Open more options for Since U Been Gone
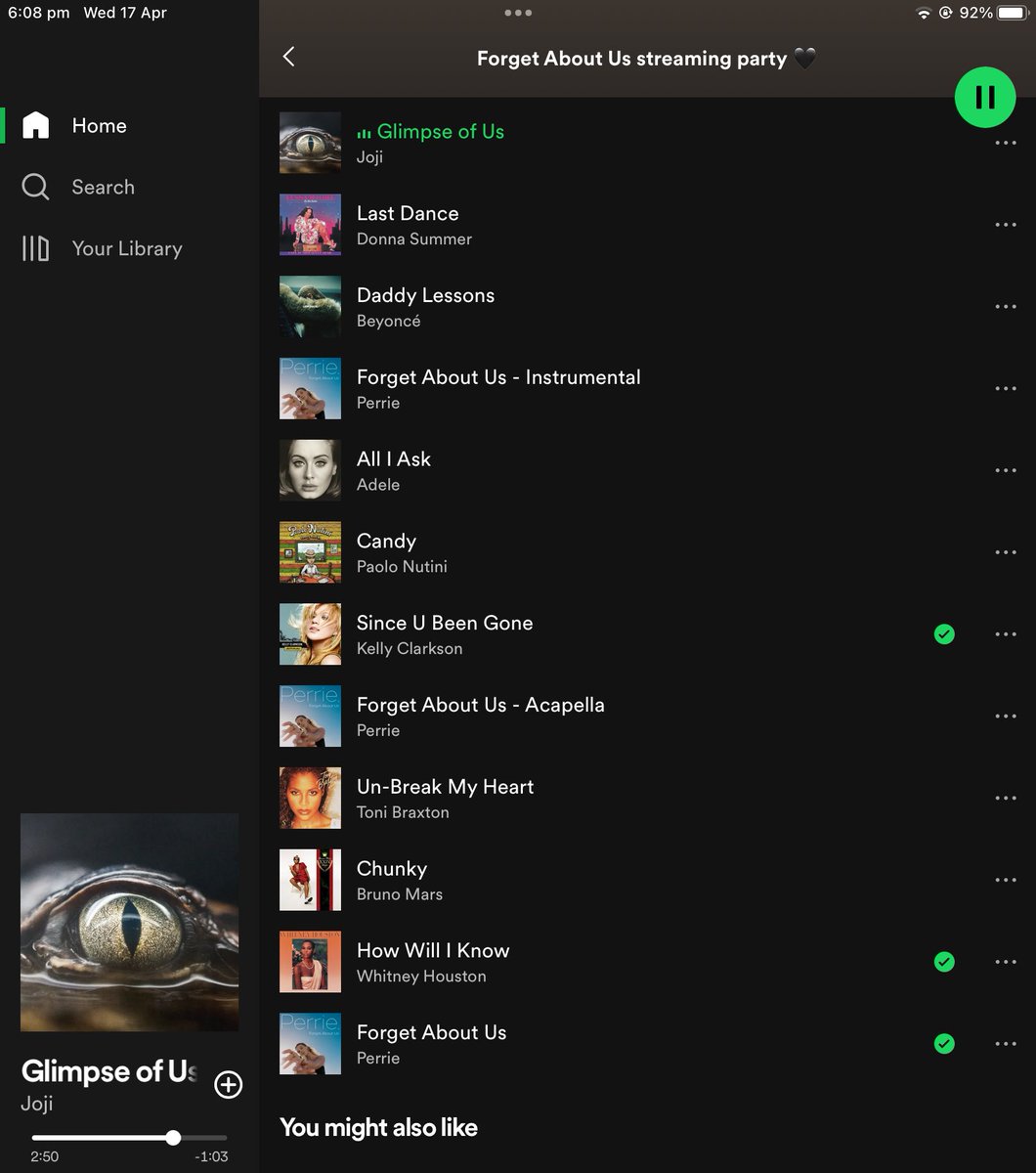1036x1173 pixels. coord(1006,634)
